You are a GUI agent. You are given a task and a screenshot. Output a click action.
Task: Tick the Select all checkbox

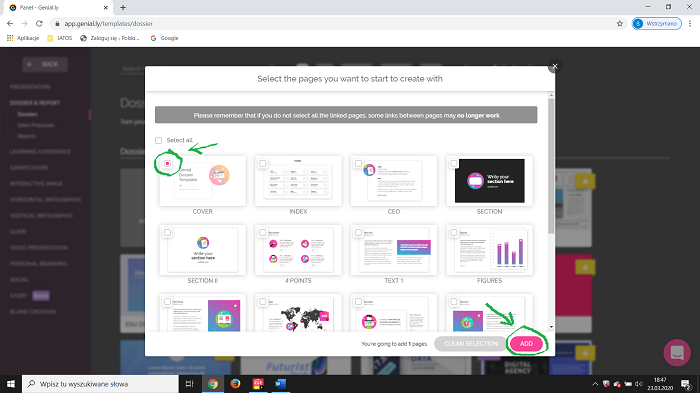[158, 140]
